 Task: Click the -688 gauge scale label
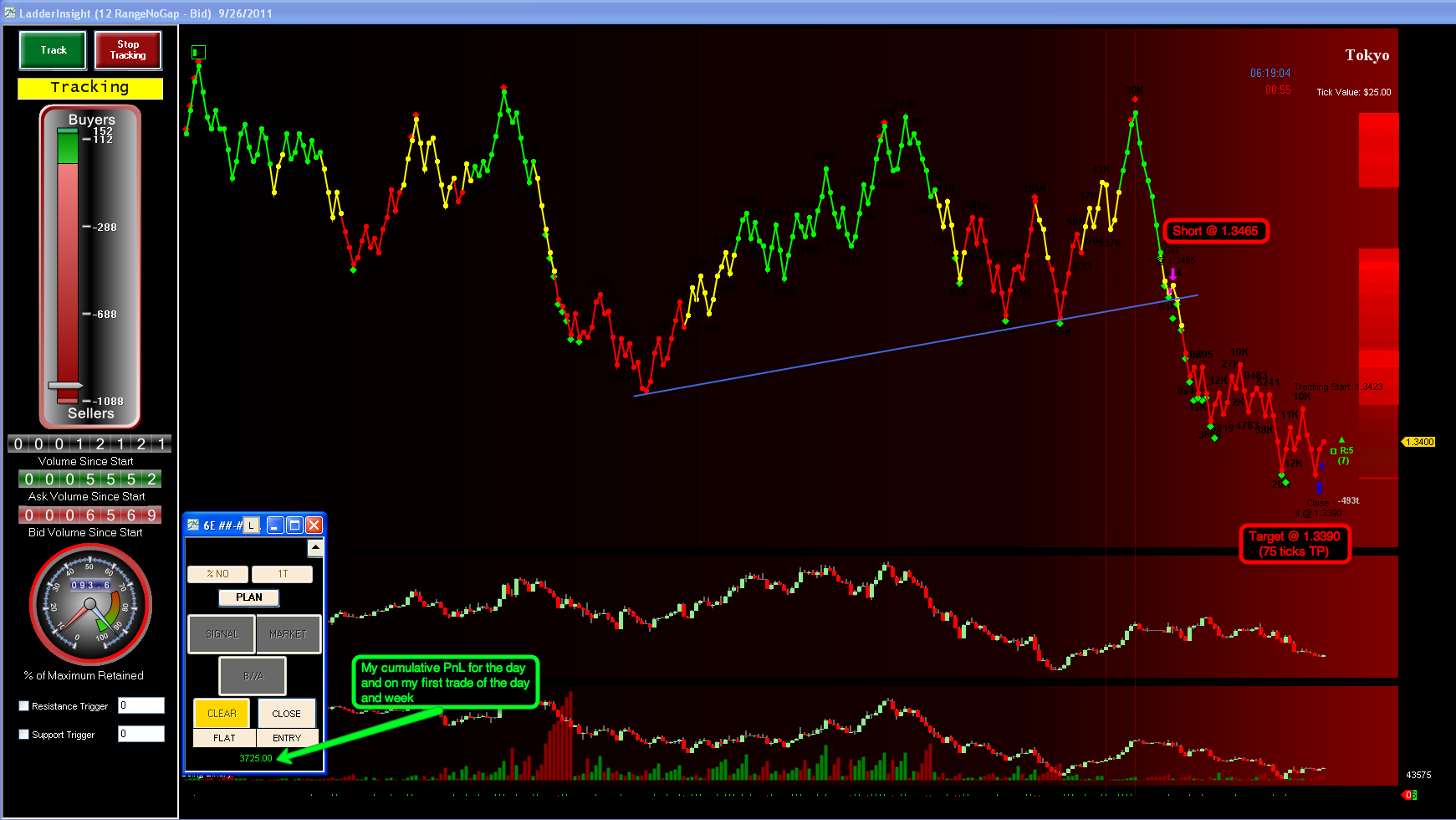pyautogui.click(x=105, y=314)
